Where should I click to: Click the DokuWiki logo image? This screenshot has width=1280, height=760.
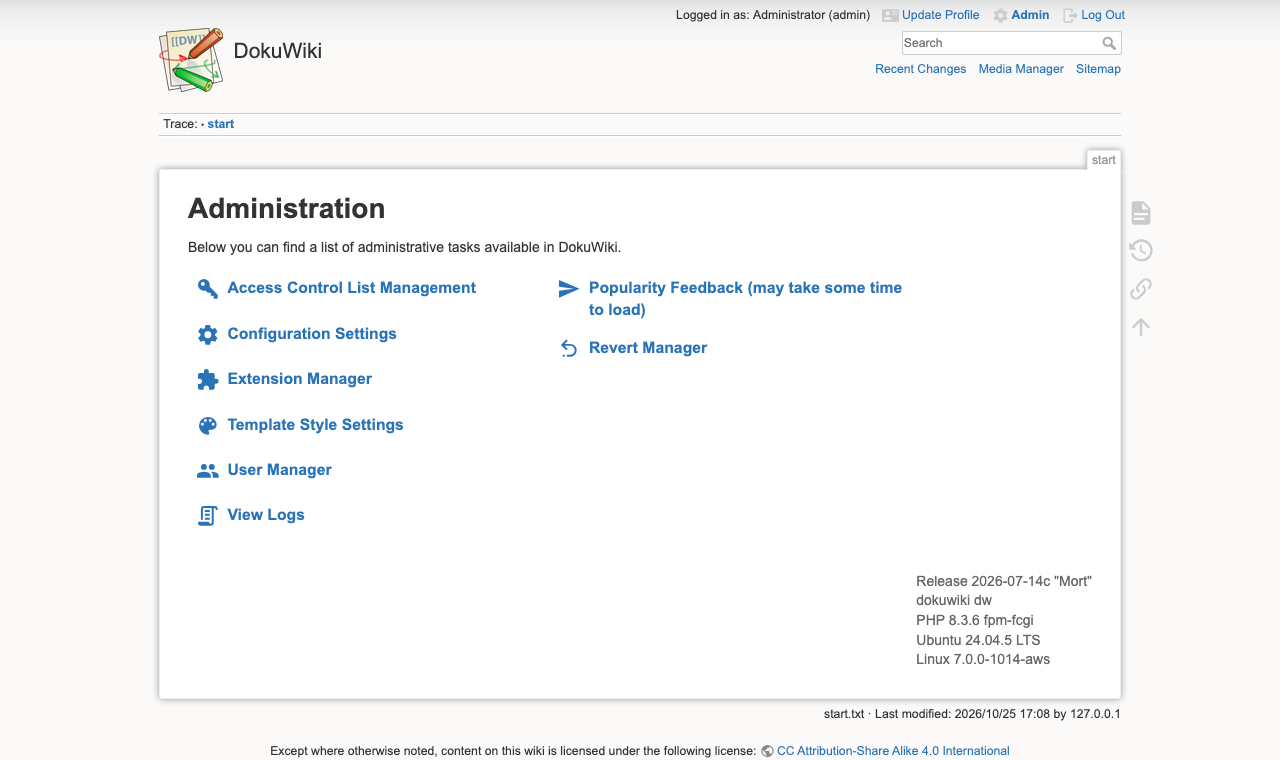[x=191, y=60]
